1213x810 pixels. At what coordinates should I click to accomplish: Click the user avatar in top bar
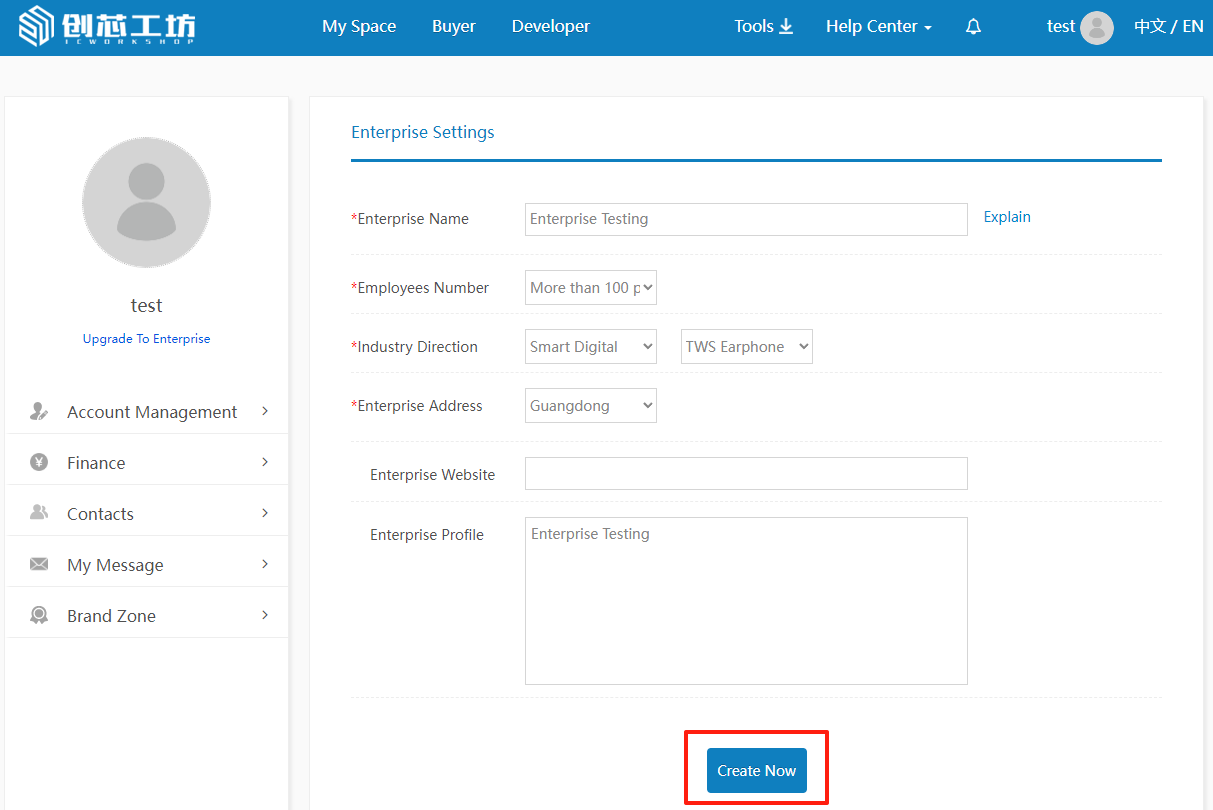point(1097,27)
